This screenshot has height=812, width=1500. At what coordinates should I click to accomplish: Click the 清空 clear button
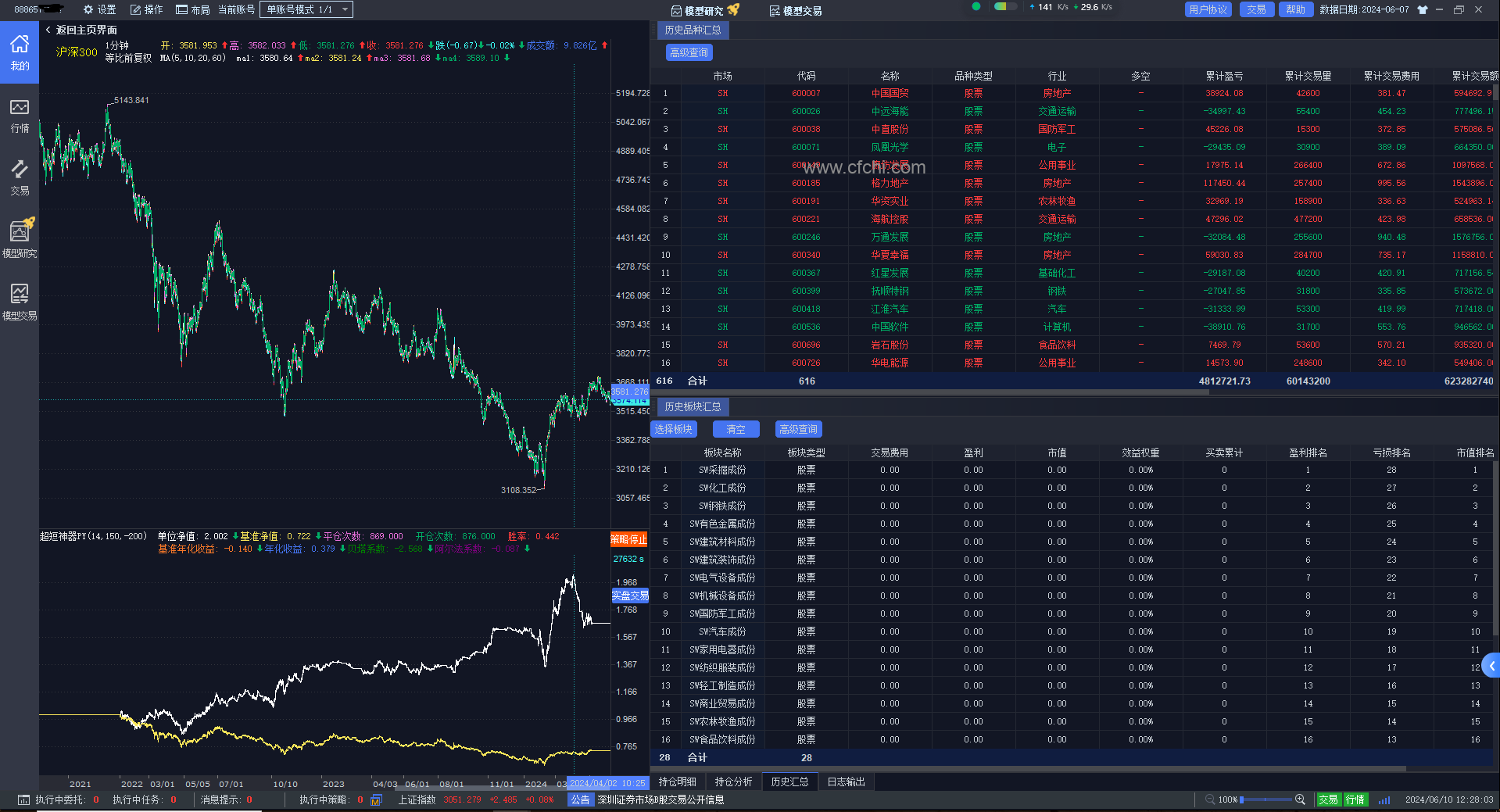(x=736, y=429)
